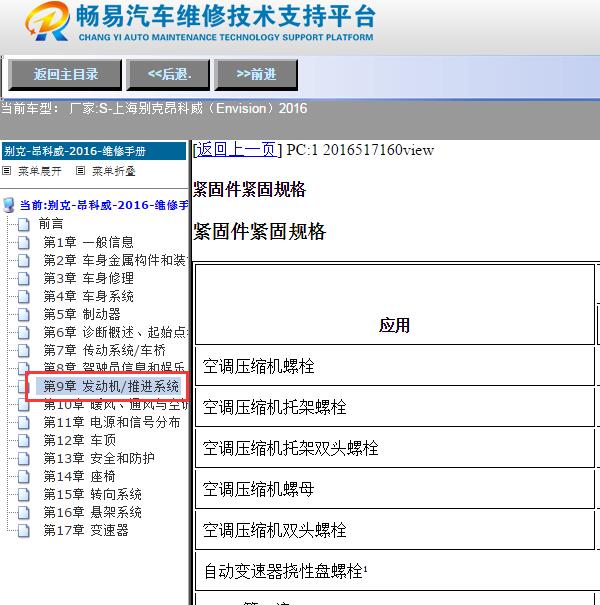Viewport: 600px width, 605px height.
Task: Click the page icon beside 第12章
Action: point(24,440)
